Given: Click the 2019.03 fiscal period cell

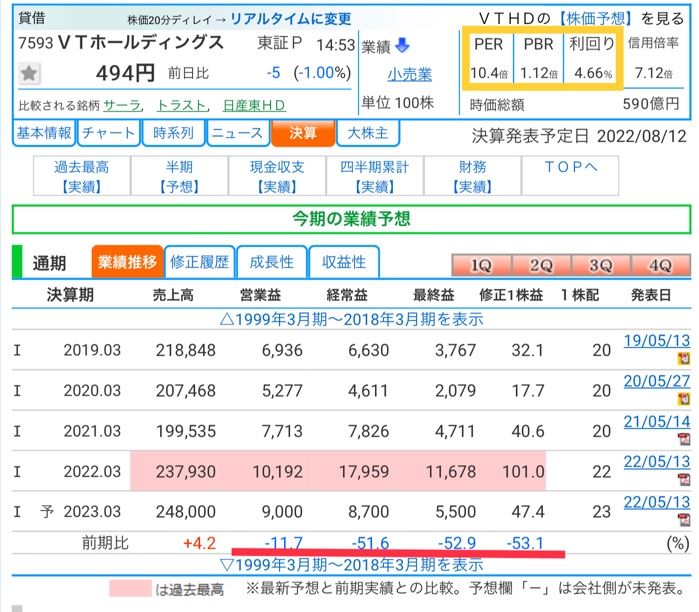Looking at the screenshot, I should pos(92,350).
